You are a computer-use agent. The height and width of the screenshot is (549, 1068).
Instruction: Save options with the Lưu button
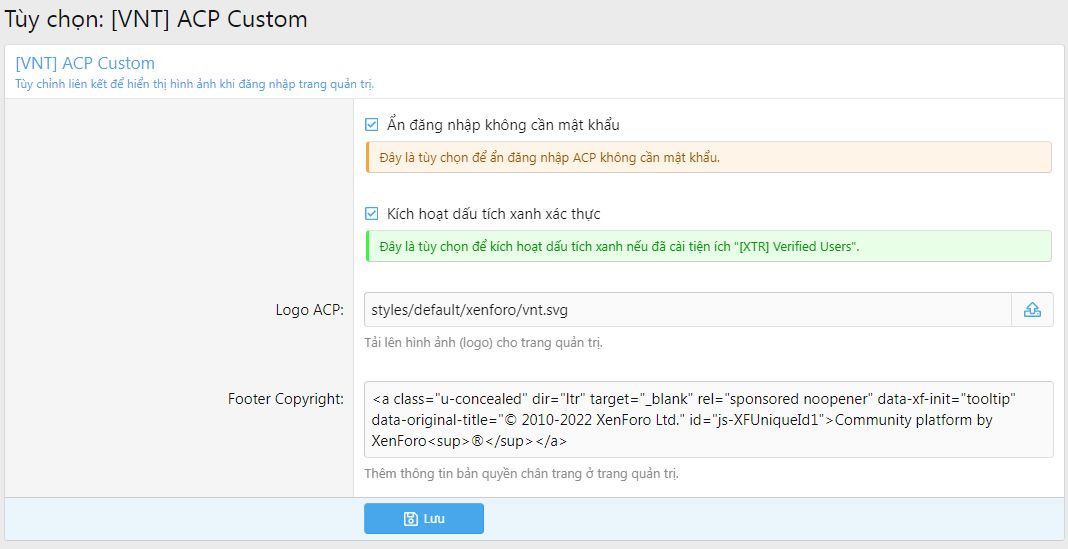coord(424,519)
